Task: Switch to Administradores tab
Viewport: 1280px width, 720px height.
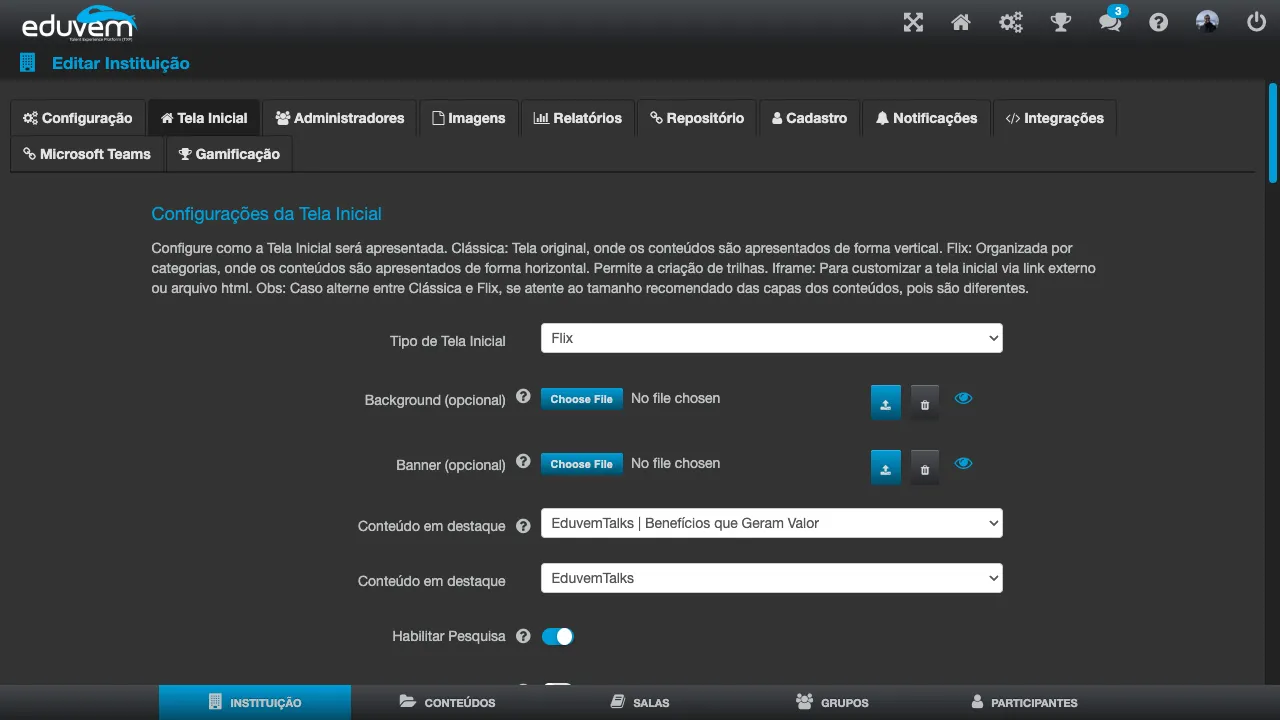Action: coord(340,118)
